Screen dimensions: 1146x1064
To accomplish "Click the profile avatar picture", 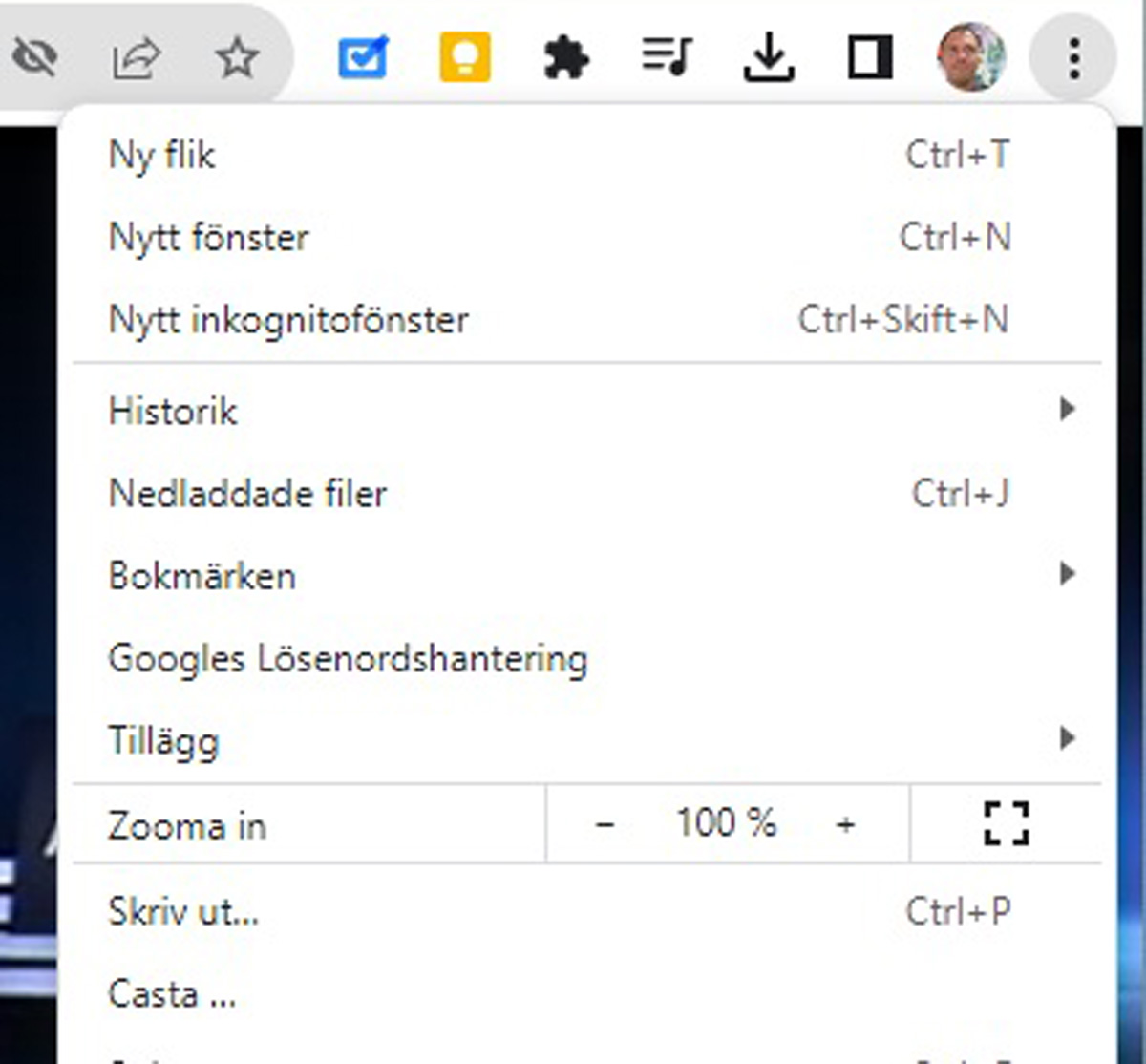I will point(972,57).
